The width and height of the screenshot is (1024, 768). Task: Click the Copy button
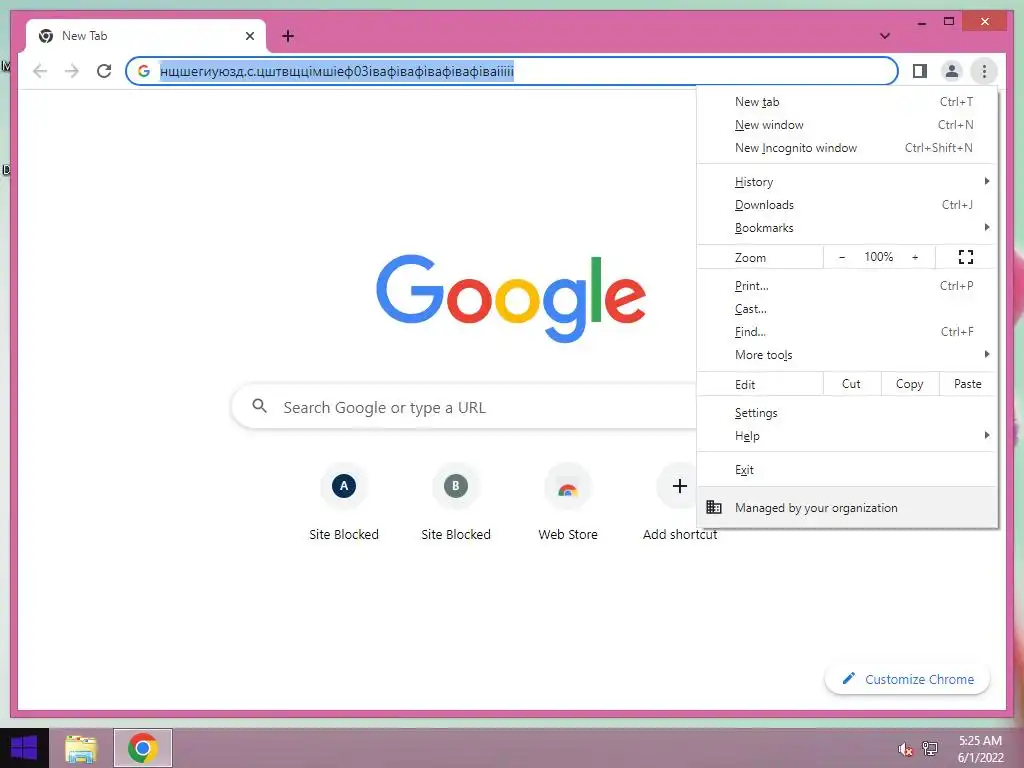[910, 384]
